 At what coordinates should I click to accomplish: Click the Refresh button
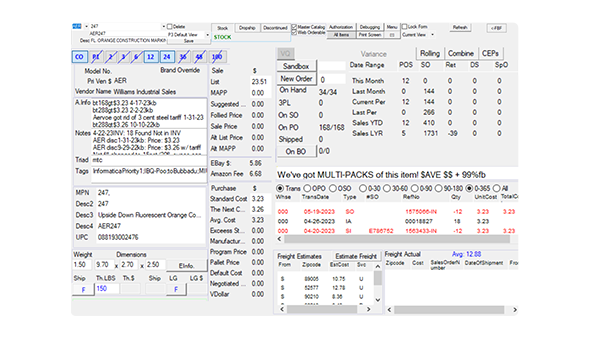(x=460, y=27)
